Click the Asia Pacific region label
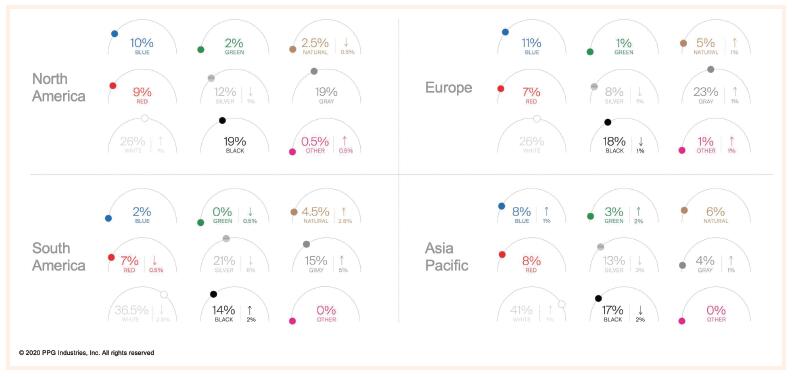 447,256
